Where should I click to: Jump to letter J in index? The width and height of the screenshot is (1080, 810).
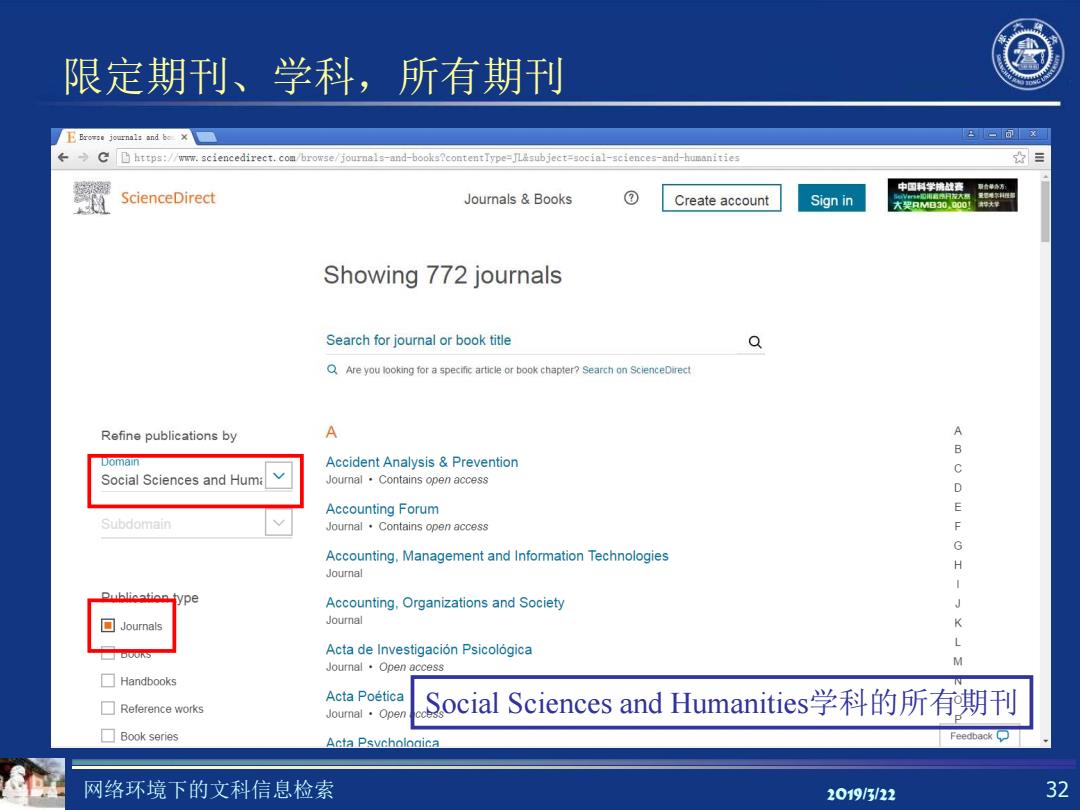pos(957,603)
